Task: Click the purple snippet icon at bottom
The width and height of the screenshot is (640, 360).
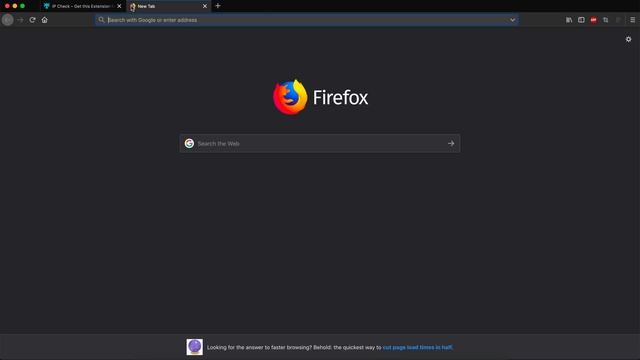Action: point(195,347)
